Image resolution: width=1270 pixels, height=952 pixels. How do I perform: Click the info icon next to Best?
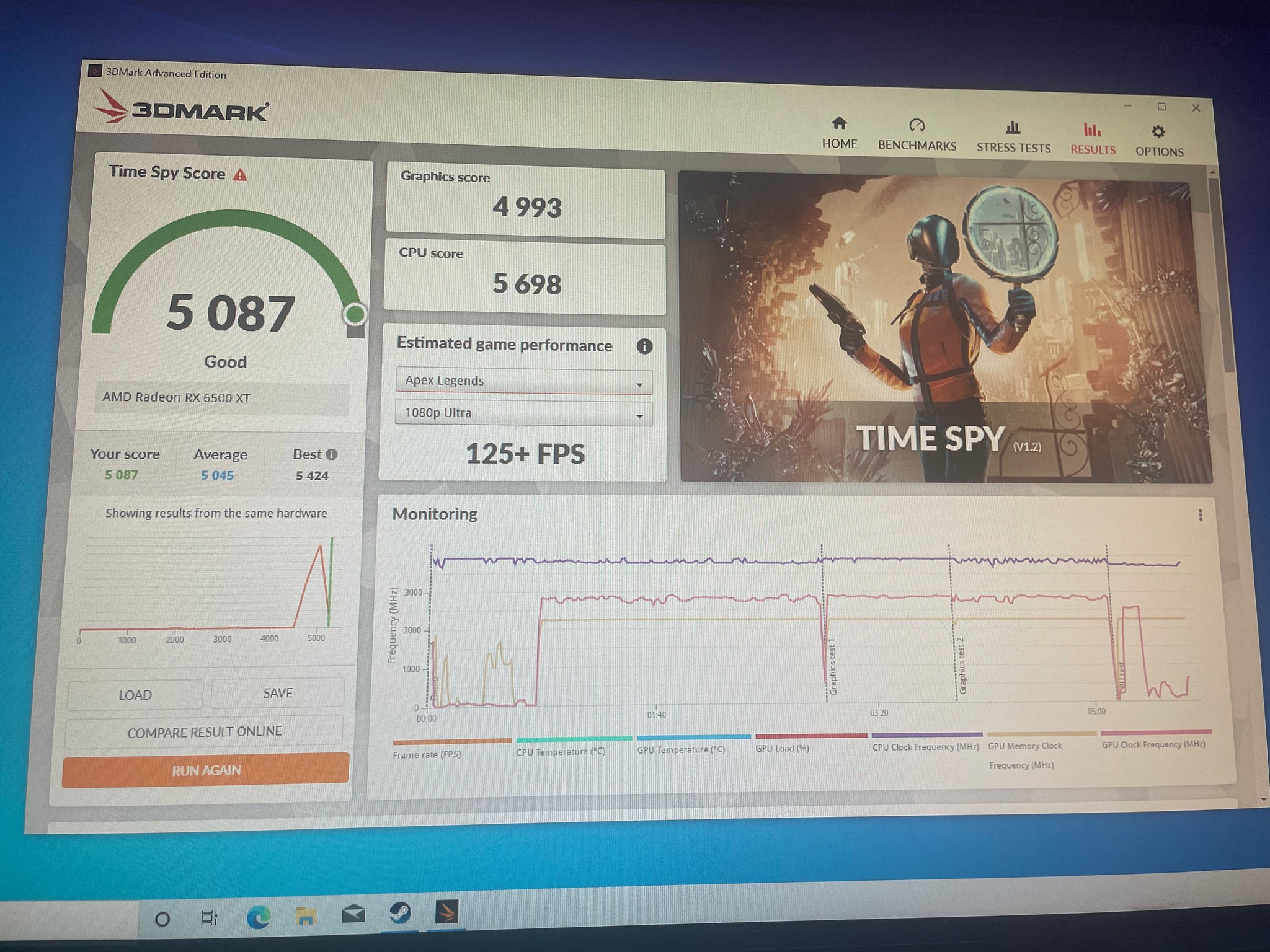point(332,454)
